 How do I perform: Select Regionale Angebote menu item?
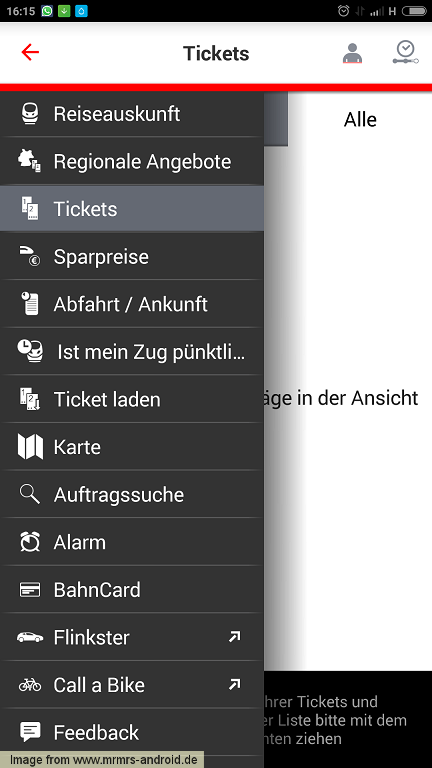[x=132, y=161]
